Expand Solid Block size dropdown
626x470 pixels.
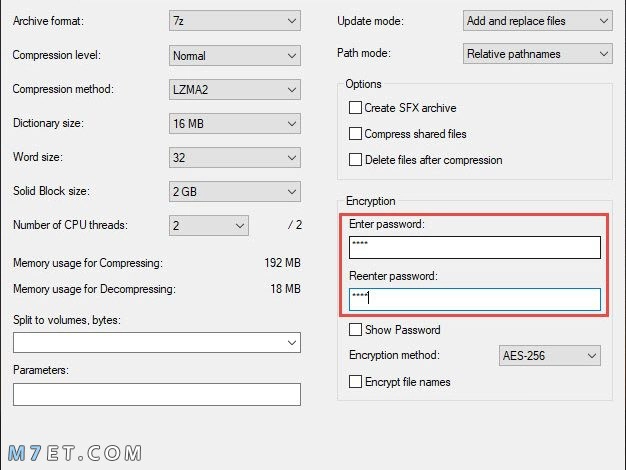(x=235, y=192)
